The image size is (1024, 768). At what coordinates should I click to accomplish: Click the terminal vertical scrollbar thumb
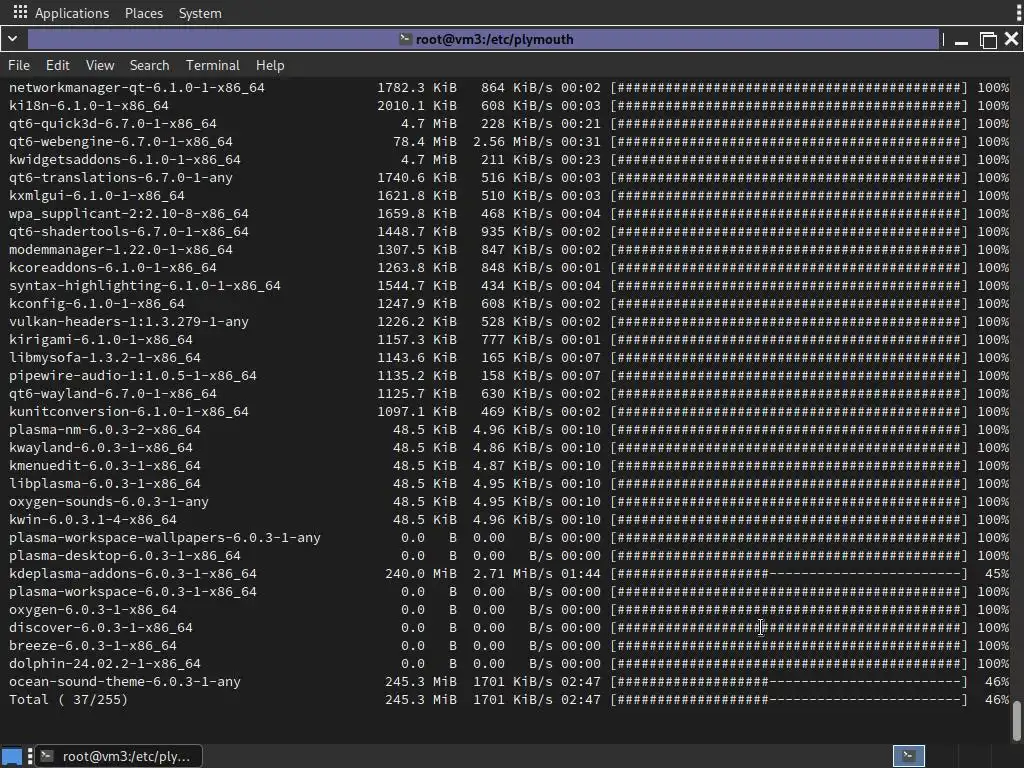1016,721
